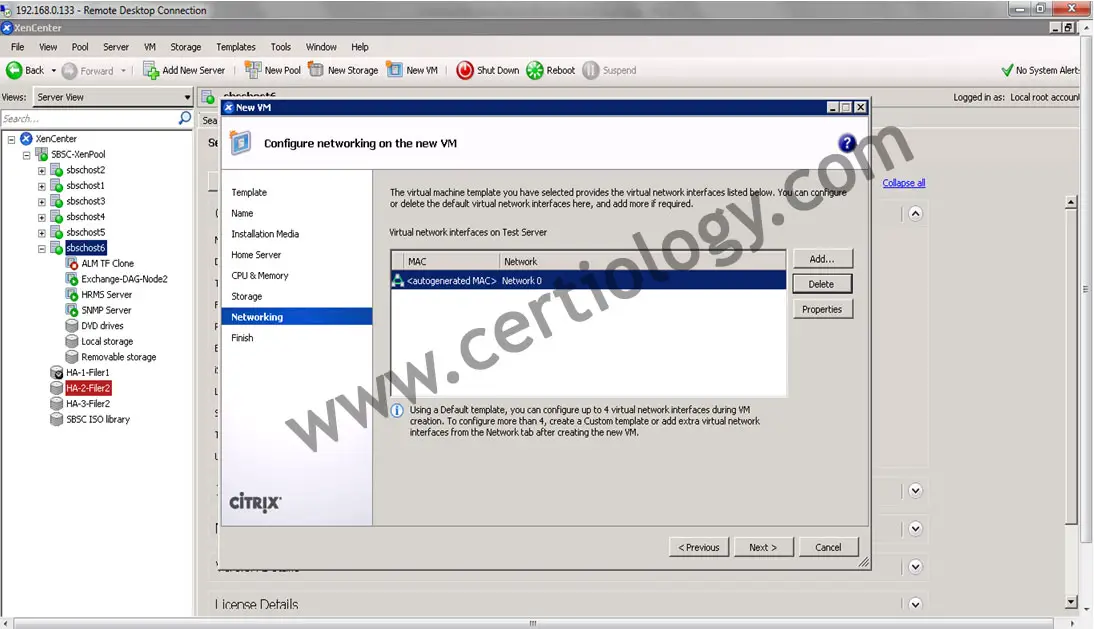Open the Templates menu

tap(236, 47)
